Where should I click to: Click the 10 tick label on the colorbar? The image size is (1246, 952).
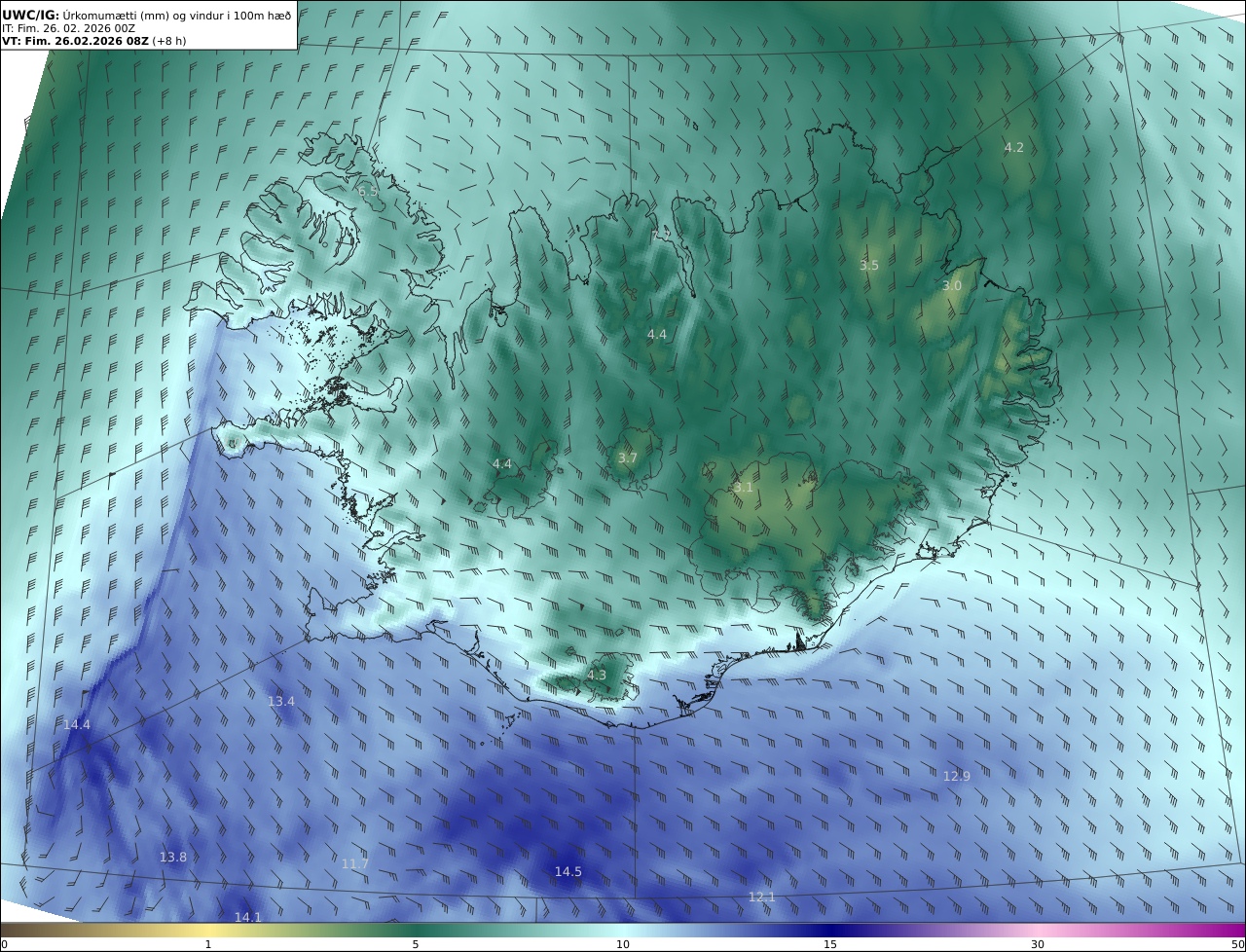point(623,944)
